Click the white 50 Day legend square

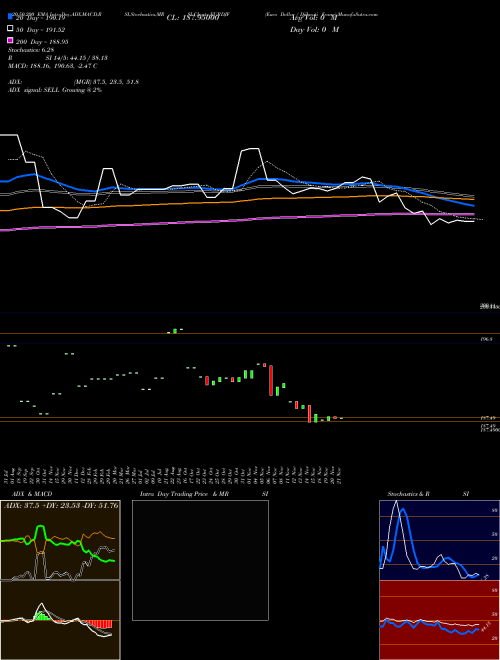click(10, 29)
